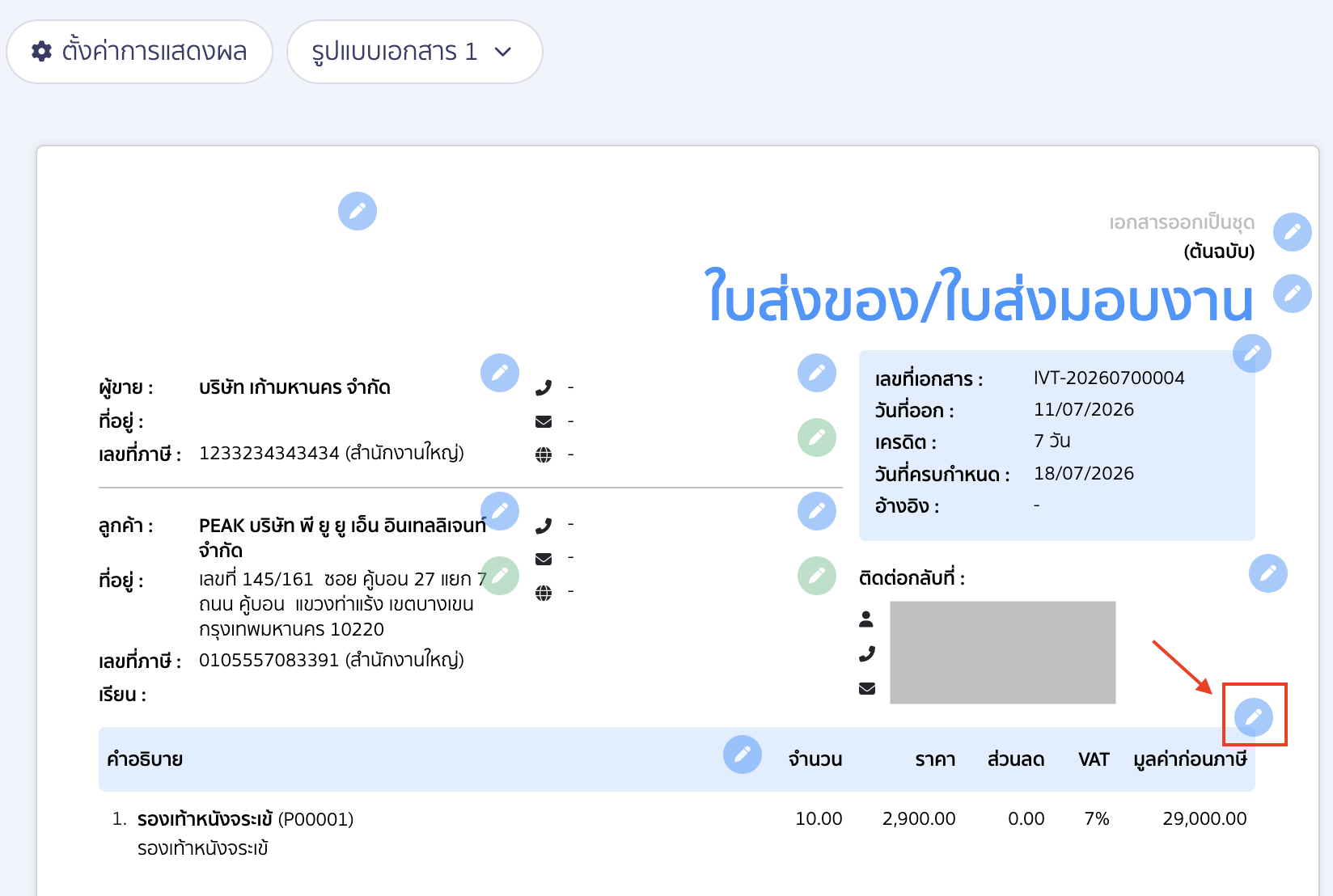1333x896 pixels.
Task: Click contact phone icon under ติดต่อกลับที่
Action: click(x=867, y=653)
